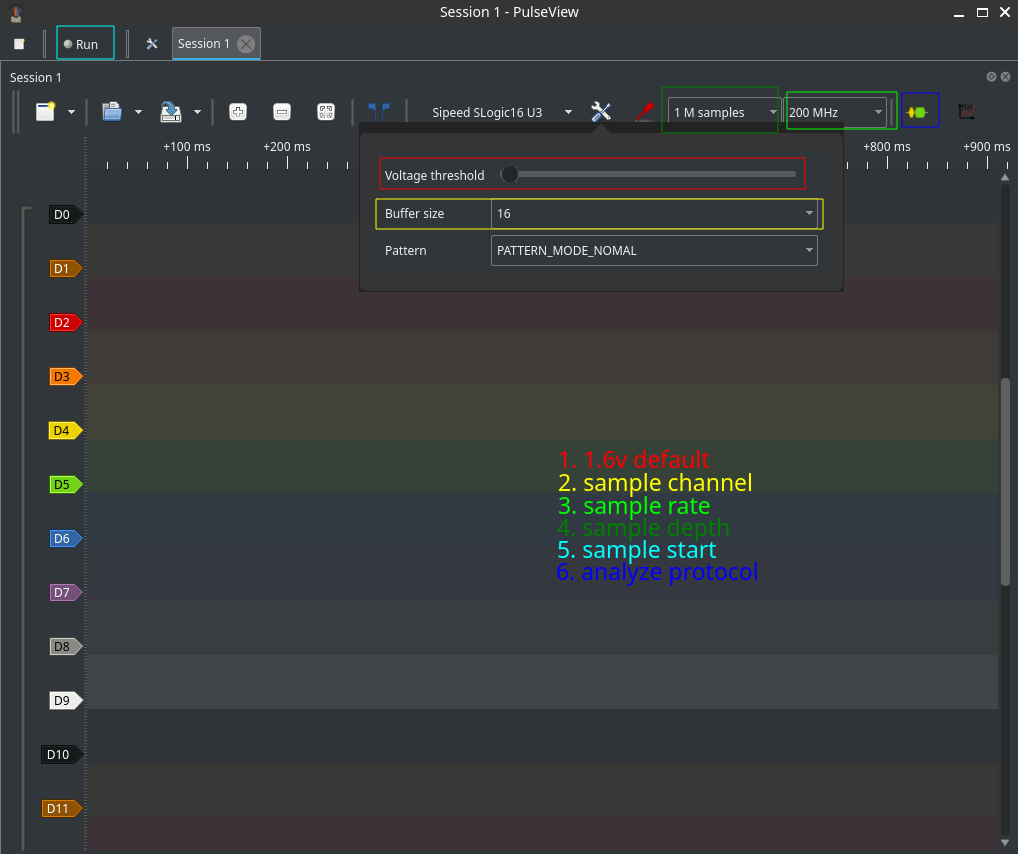This screenshot has width=1018, height=854.
Task: Switch to the Session 1 tab
Action: coord(204,44)
